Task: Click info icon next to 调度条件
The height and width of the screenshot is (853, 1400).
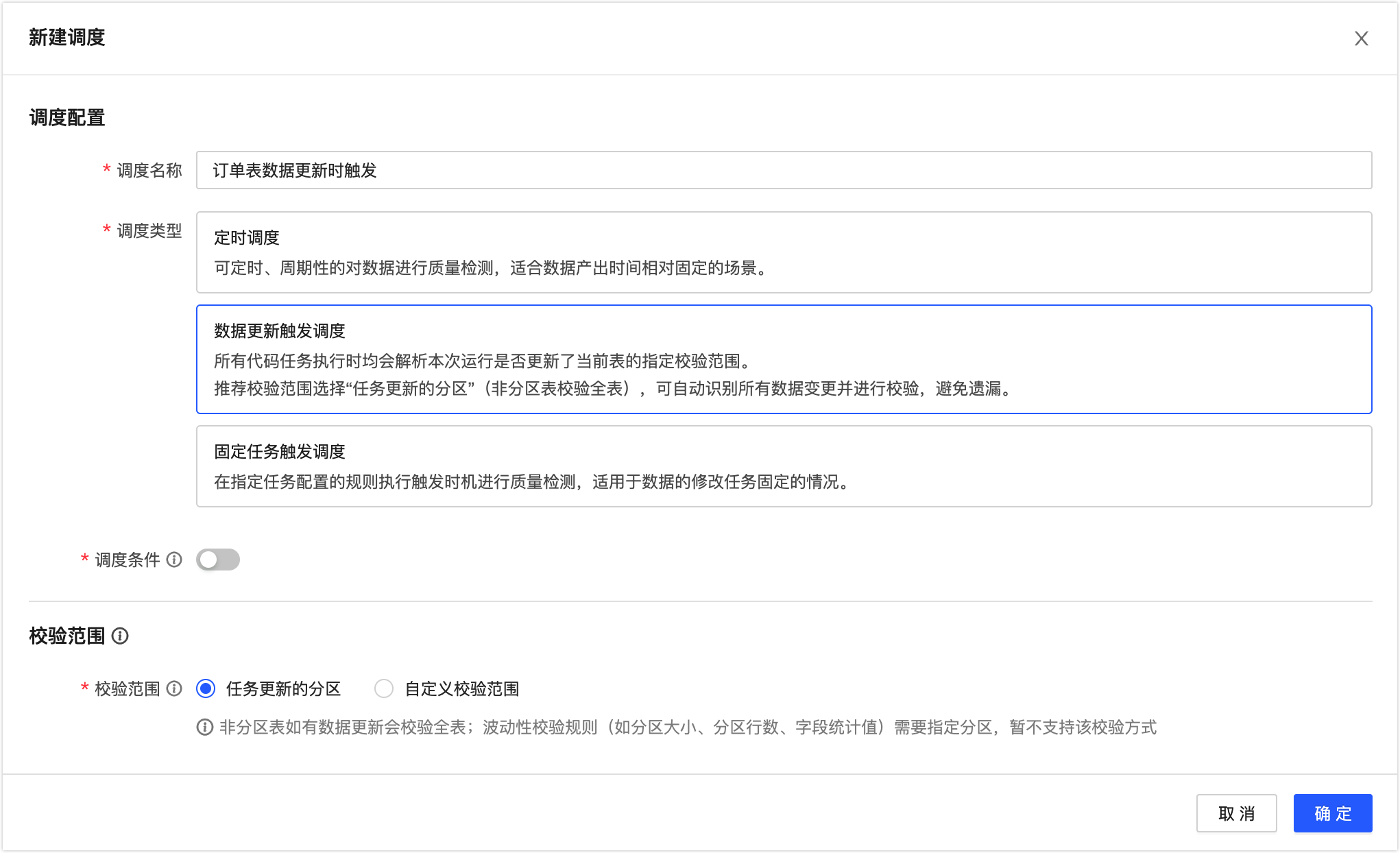Action: coord(175,560)
